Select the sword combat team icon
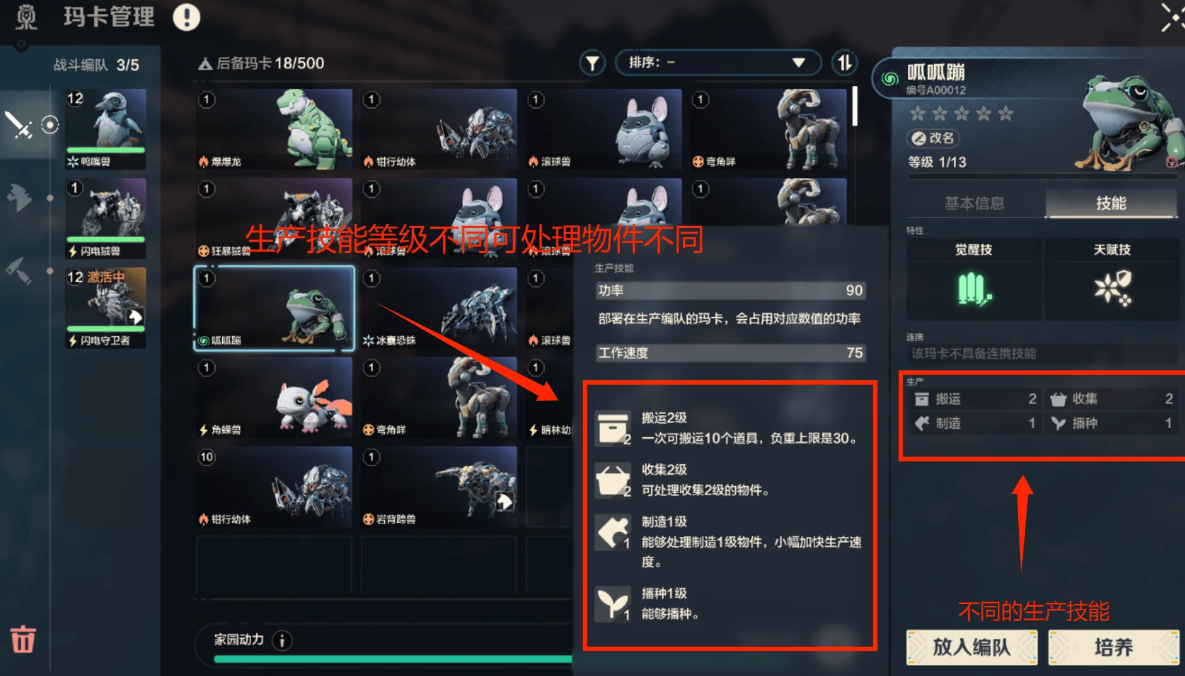Image resolution: width=1185 pixels, height=676 pixels. [x=18, y=125]
